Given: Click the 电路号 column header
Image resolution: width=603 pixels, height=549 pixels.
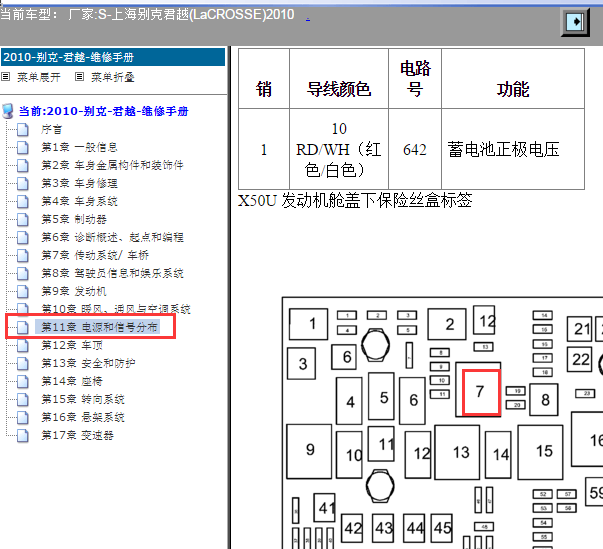Looking at the screenshot, I should 415,79.
